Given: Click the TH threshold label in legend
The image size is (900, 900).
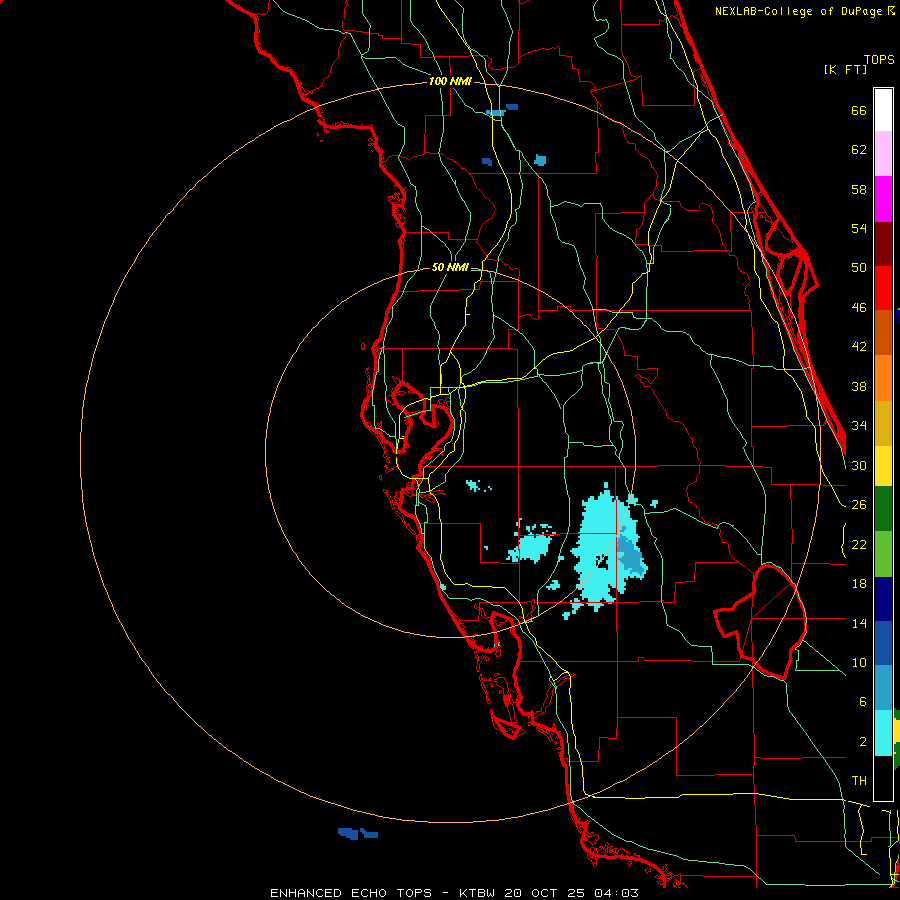Looking at the screenshot, I should point(859,781).
